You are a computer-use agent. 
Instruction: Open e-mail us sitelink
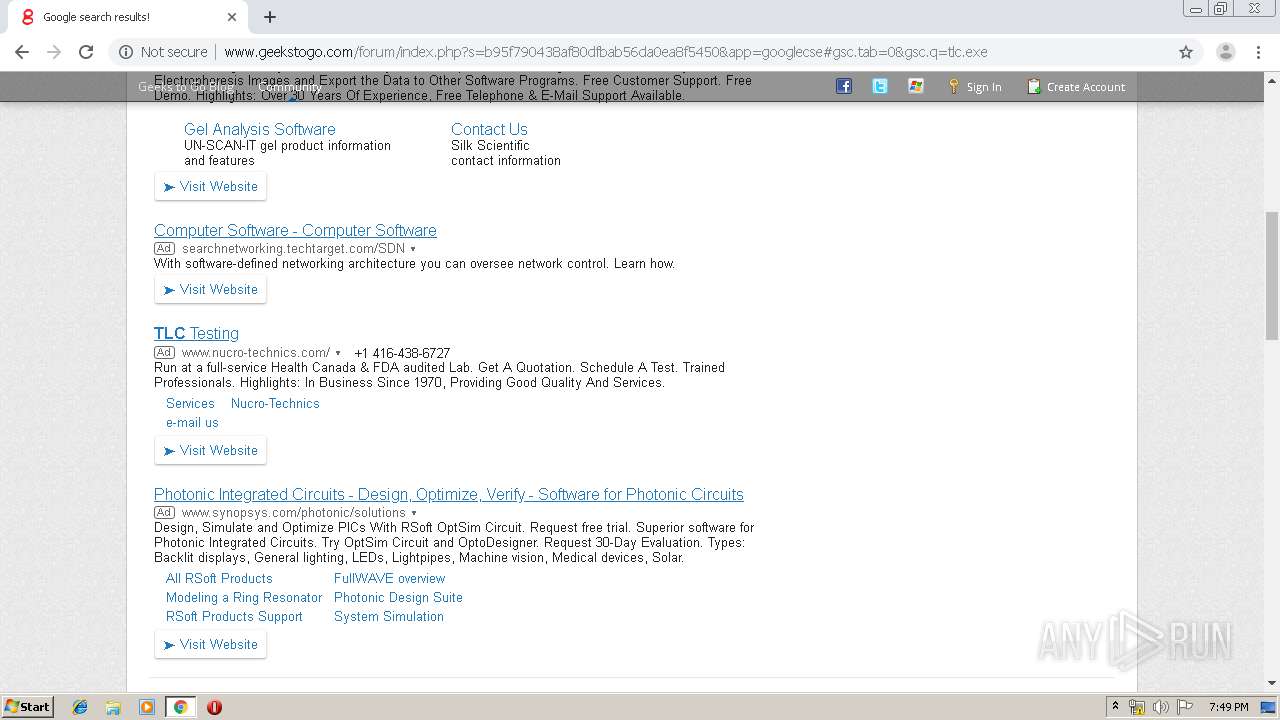(x=192, y=423)
